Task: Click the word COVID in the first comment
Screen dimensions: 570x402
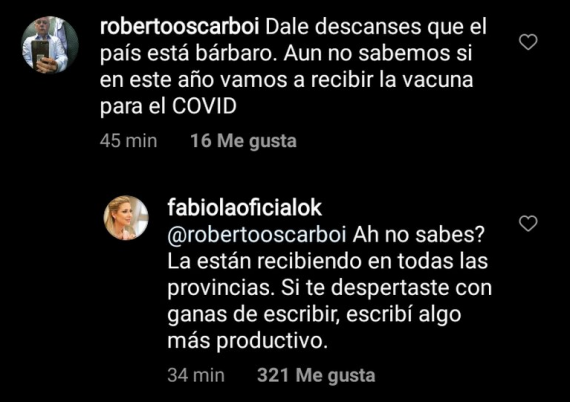Action: tap(204, 106)
